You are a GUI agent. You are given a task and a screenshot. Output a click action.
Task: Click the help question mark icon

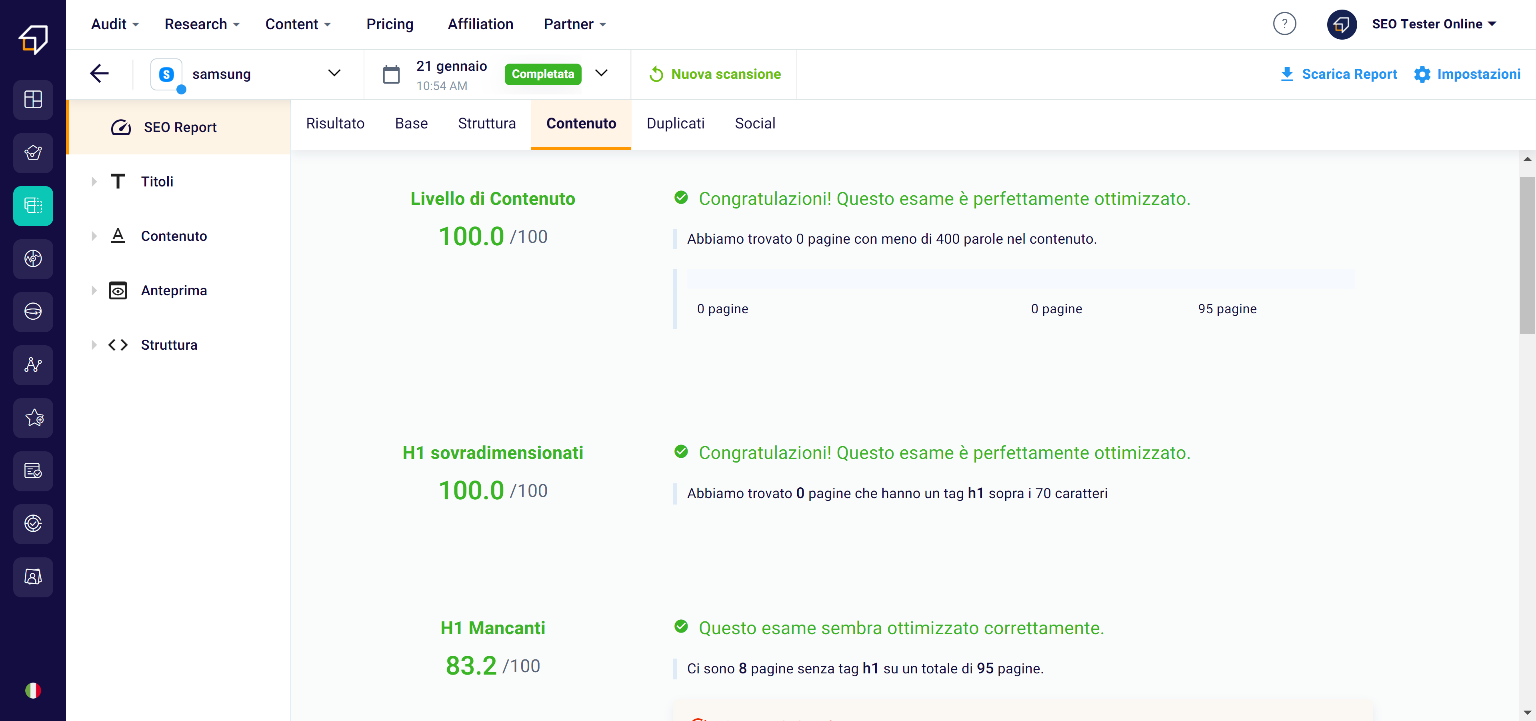[x=1284, y=23]
